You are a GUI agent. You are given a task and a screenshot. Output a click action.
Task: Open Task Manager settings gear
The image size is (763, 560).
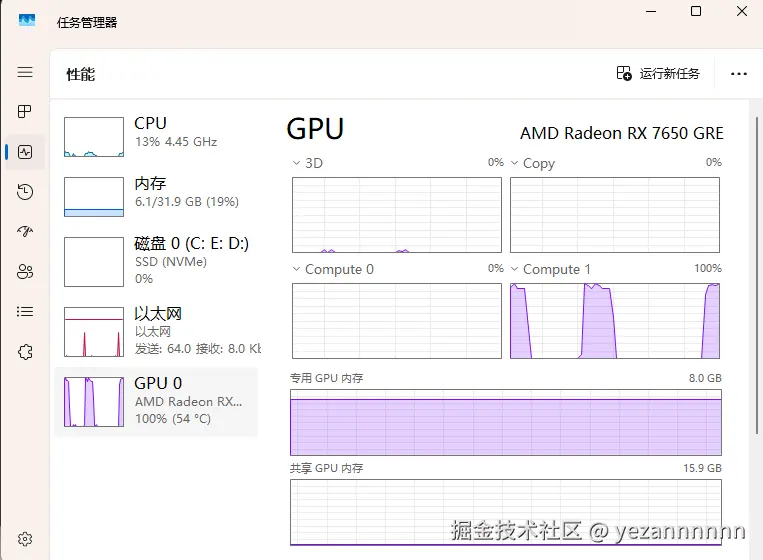25,539
